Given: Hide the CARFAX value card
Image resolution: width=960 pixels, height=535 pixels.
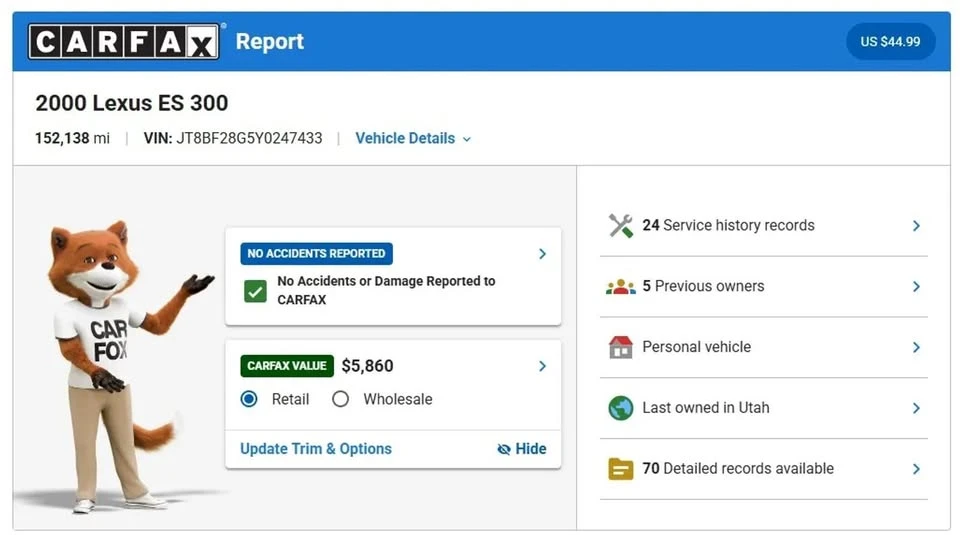Looking at the screenshot, I should click(522, 449).
